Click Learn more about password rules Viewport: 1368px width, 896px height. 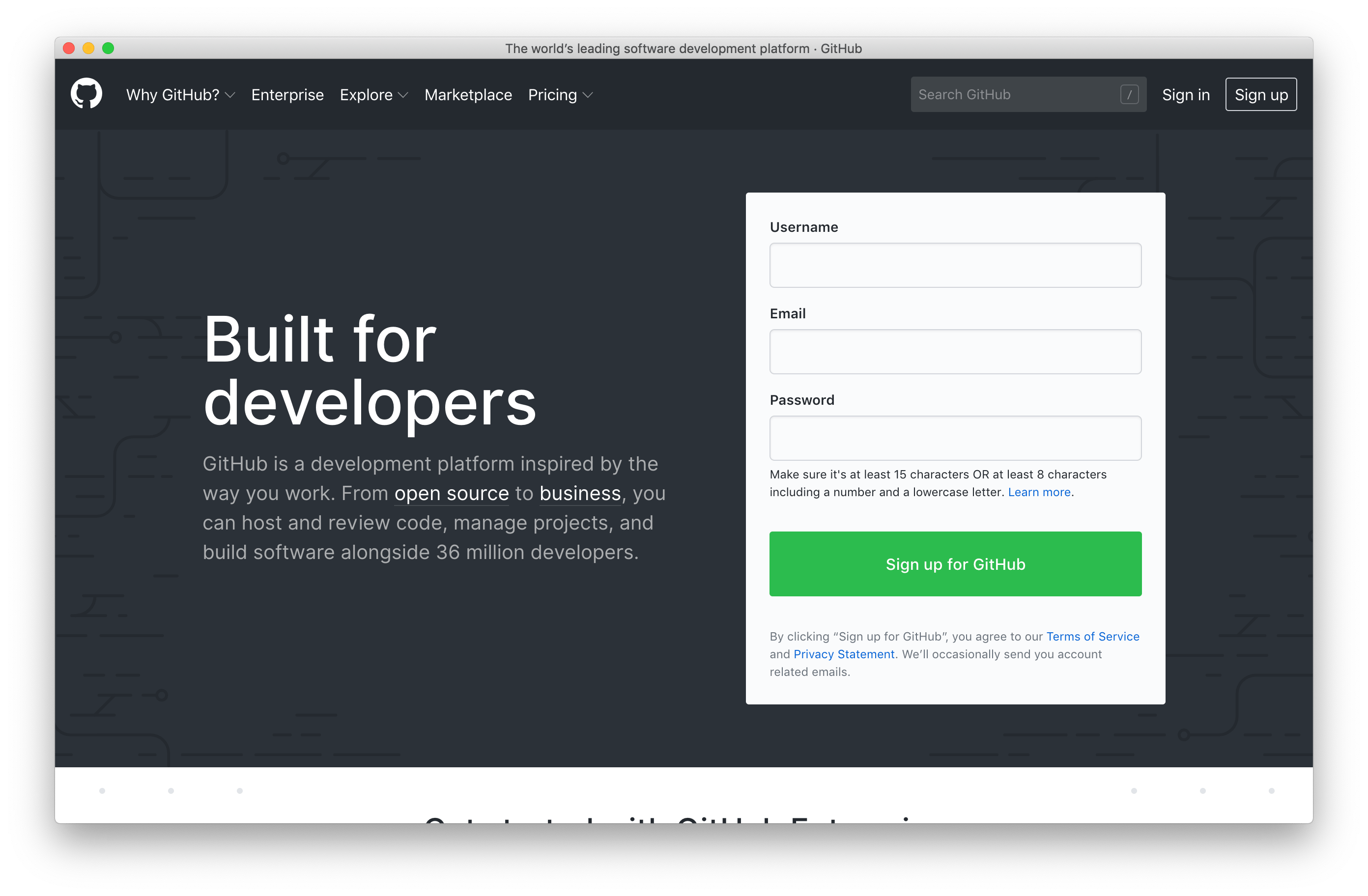click(1039, 492)
